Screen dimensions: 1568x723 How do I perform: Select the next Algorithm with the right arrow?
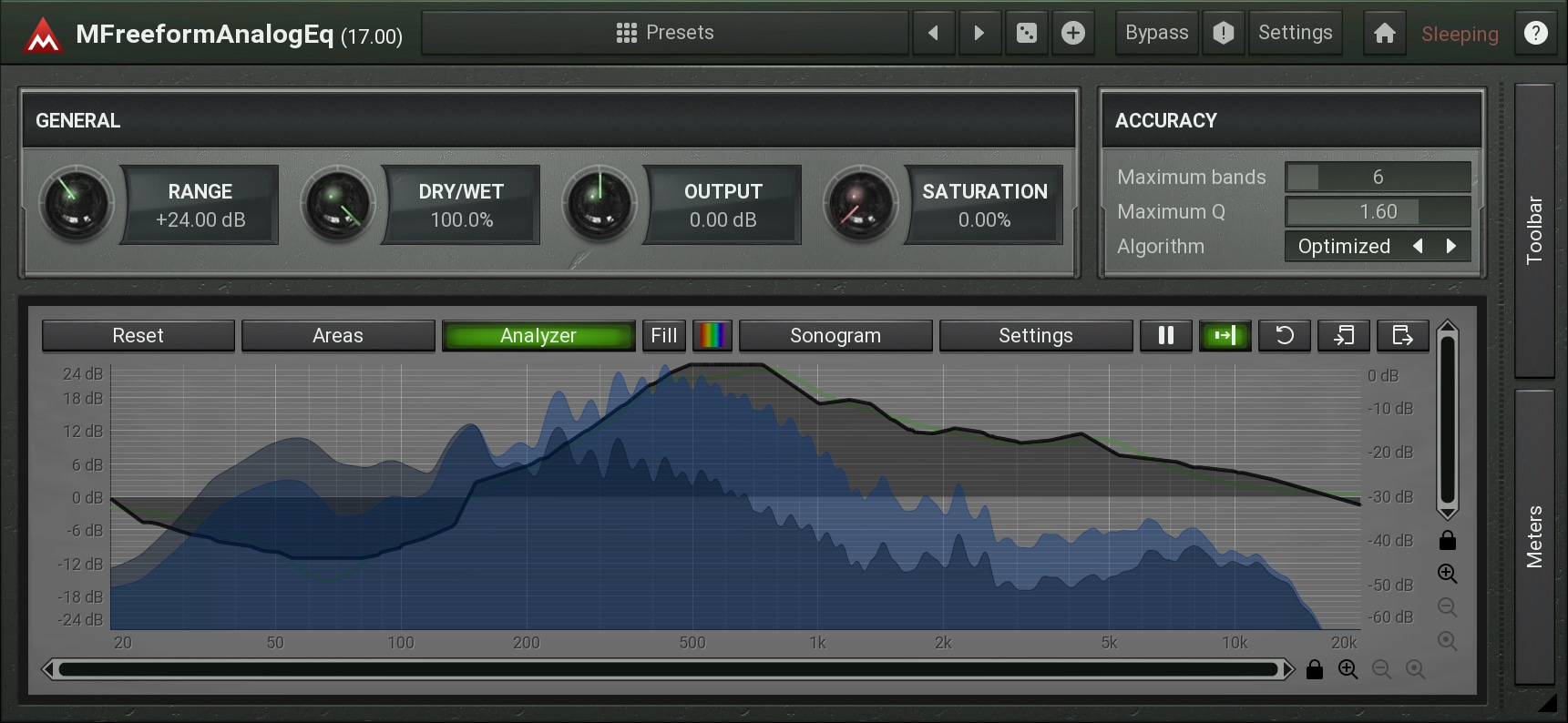pyautogui.click(x=1451, y=247)
